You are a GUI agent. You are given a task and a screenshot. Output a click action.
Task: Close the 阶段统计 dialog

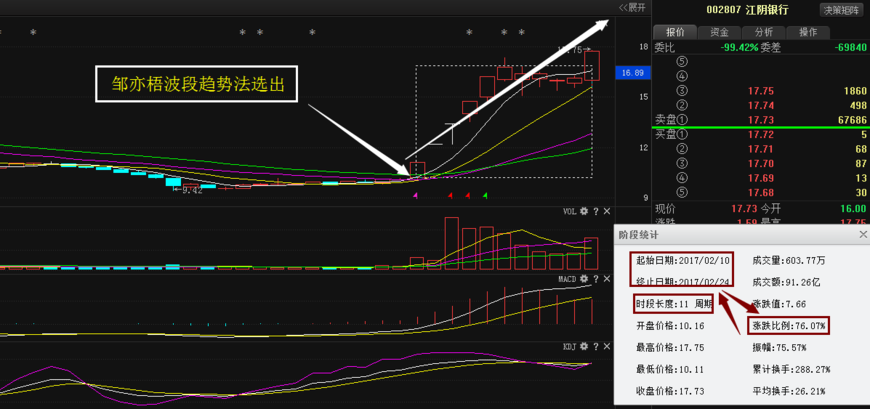click(x=863, y=235)
